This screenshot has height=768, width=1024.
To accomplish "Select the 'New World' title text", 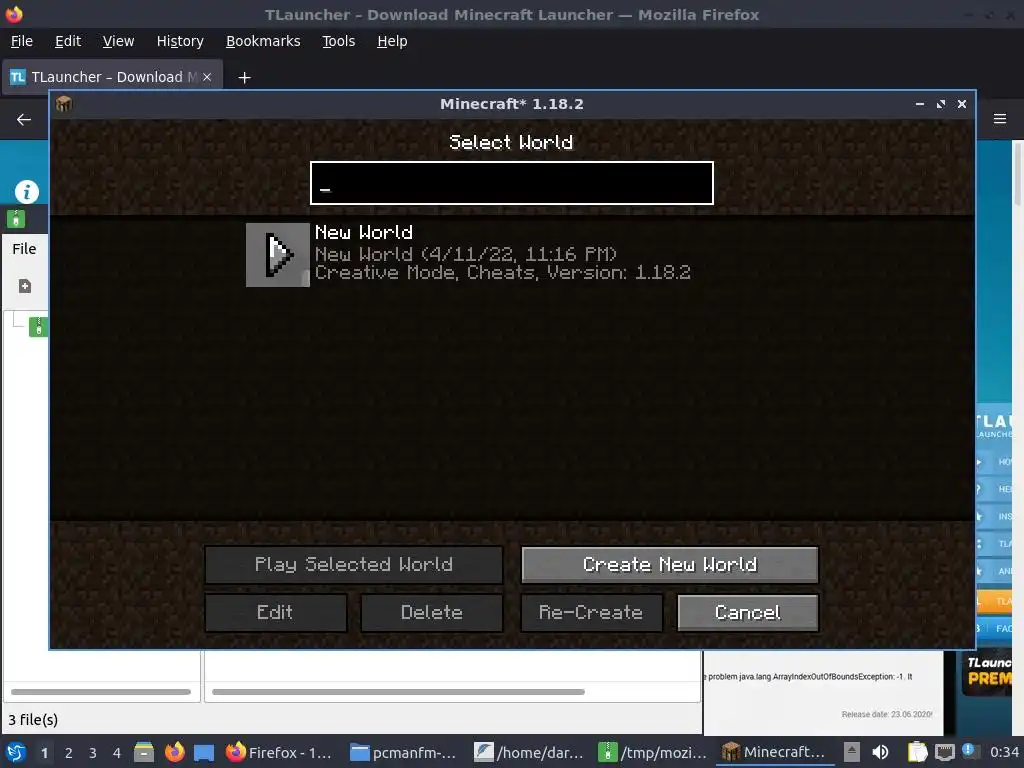I will tap(364, 232).
